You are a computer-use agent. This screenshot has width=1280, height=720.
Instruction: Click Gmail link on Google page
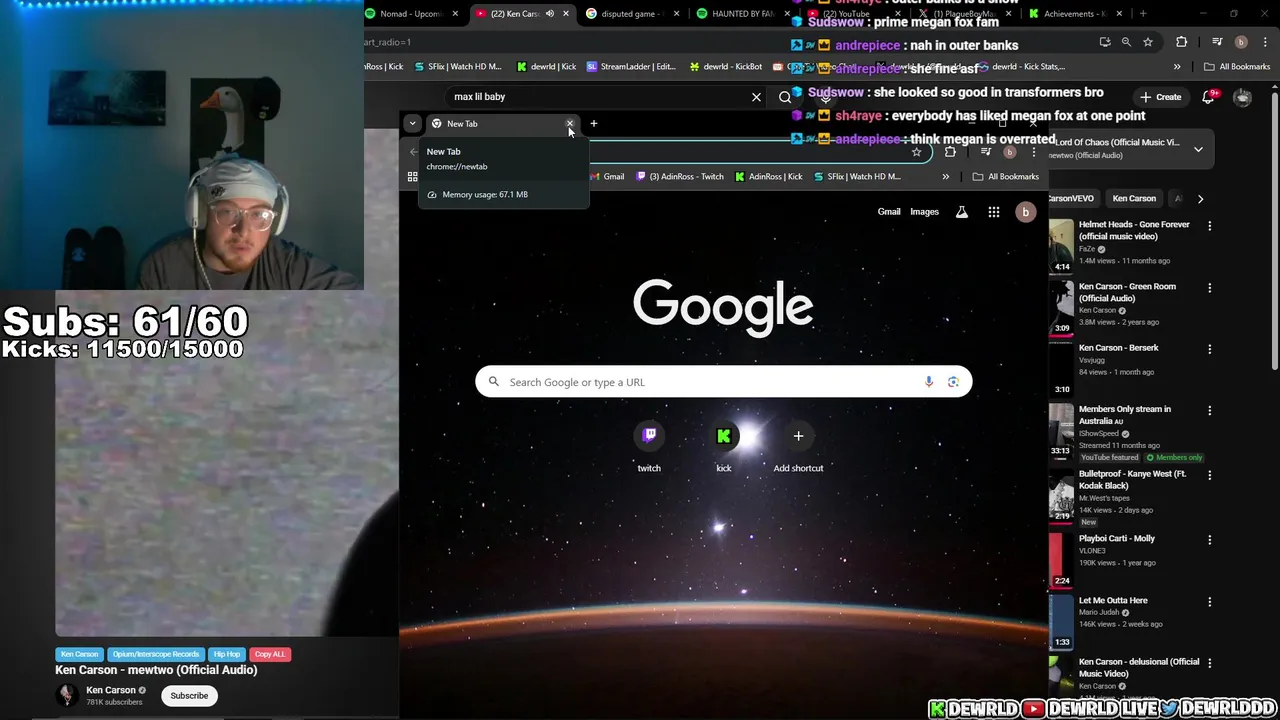coord(889,212)
